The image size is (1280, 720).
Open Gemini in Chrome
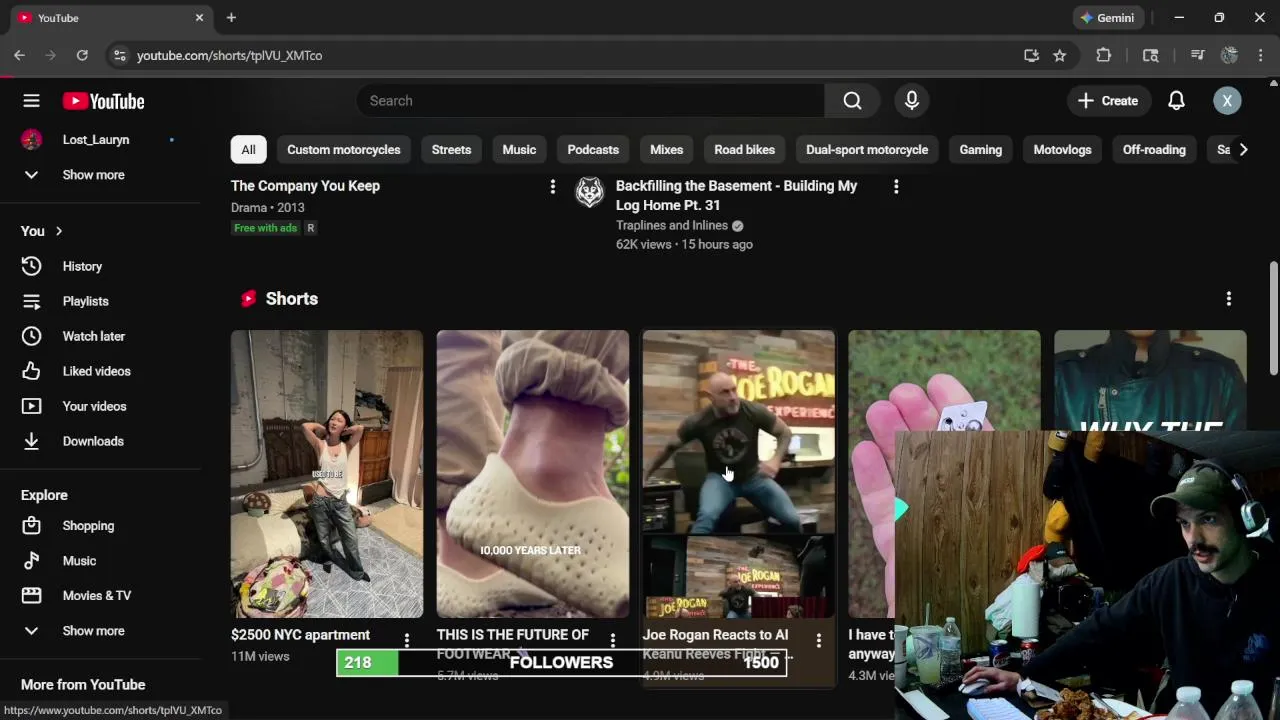click(x=1107, y=18)
